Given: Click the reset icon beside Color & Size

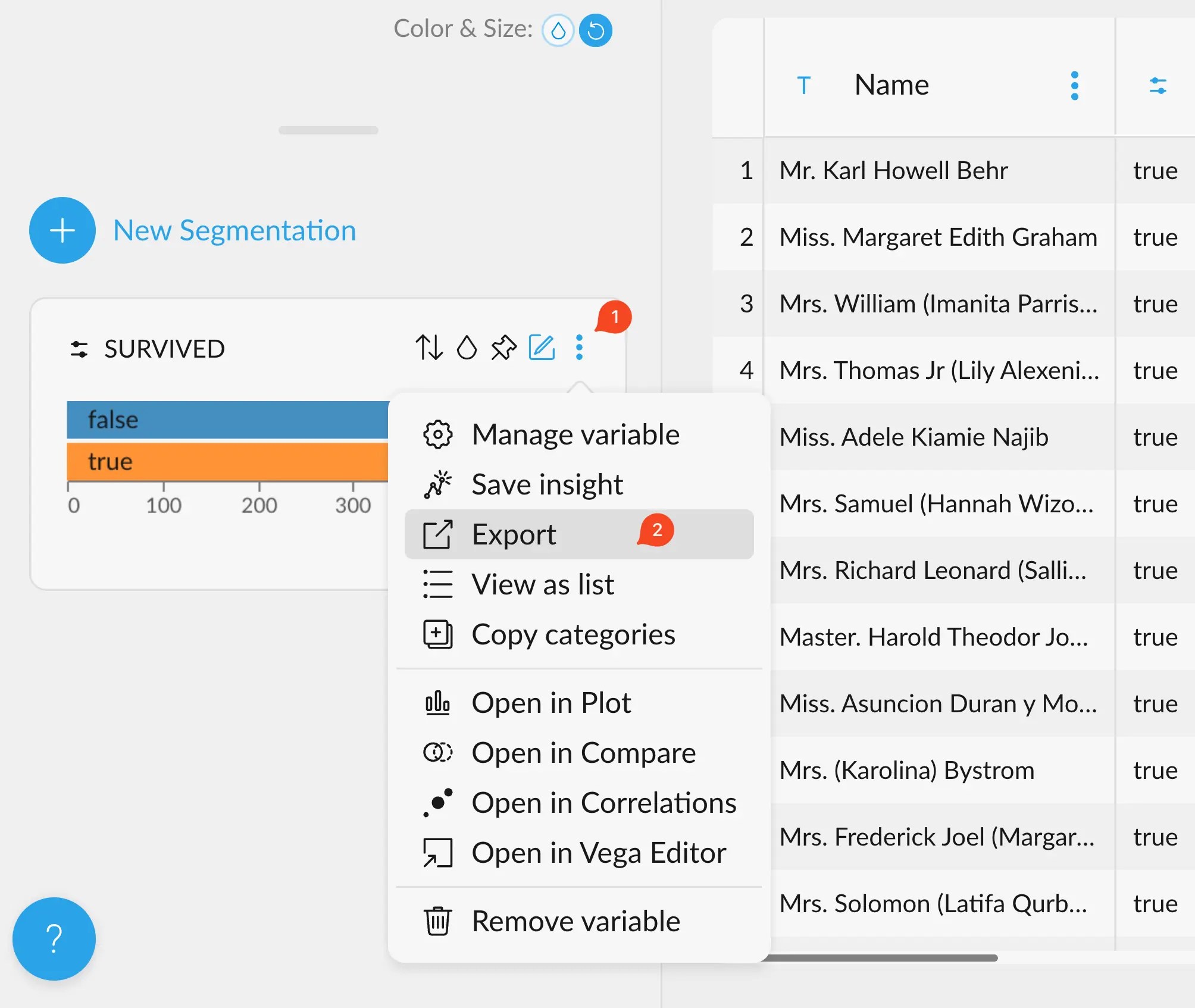Looking at the screenshot, I should click(596, 30).
